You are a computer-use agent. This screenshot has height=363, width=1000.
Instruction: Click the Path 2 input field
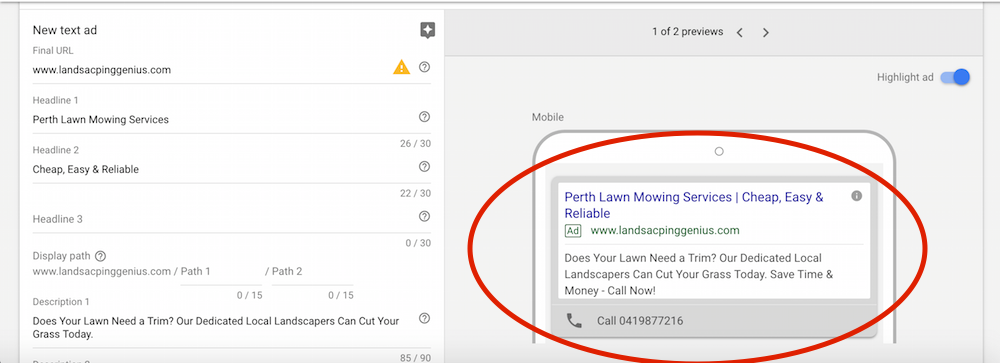pos(312,272)
